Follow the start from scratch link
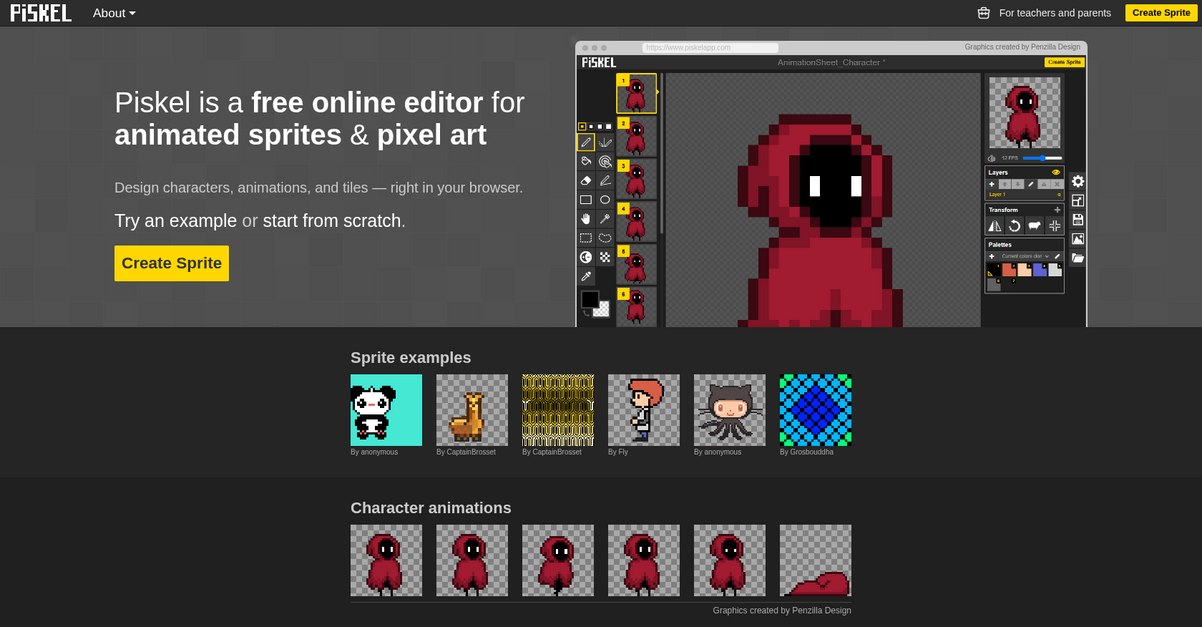Viewport: 1202px width, 627px height. (332, 221)
